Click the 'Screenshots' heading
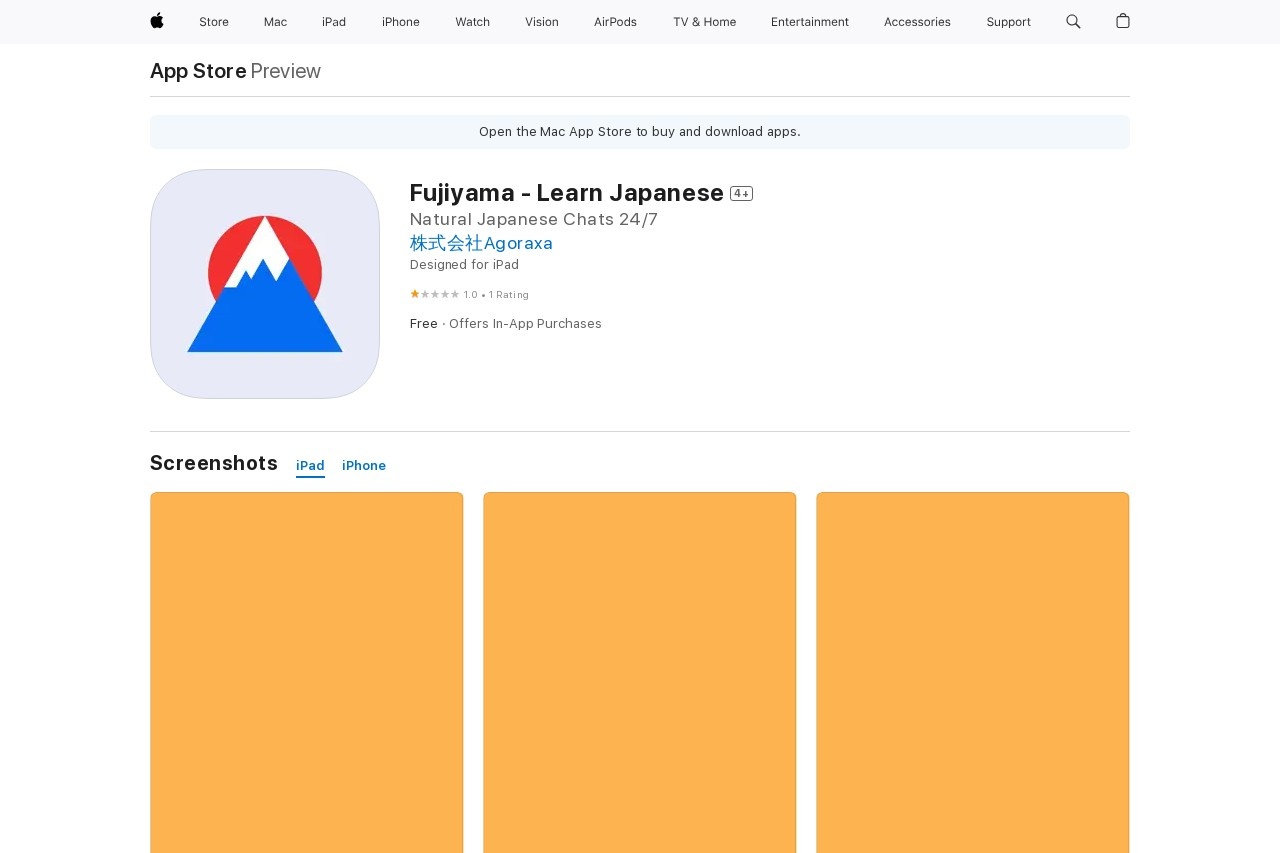This screenshot has width=1280, height=853. 214,463
